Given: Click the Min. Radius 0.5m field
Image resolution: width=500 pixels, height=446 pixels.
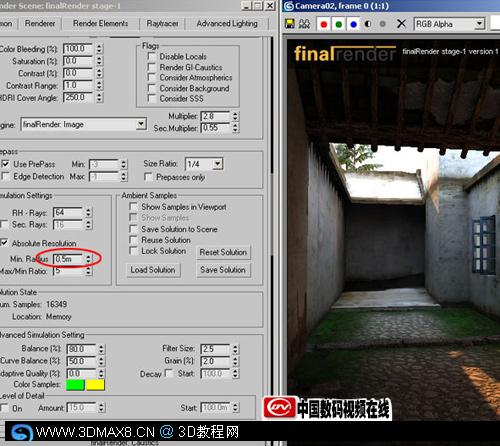Looking at the screenshot, I should coord(68,259).
